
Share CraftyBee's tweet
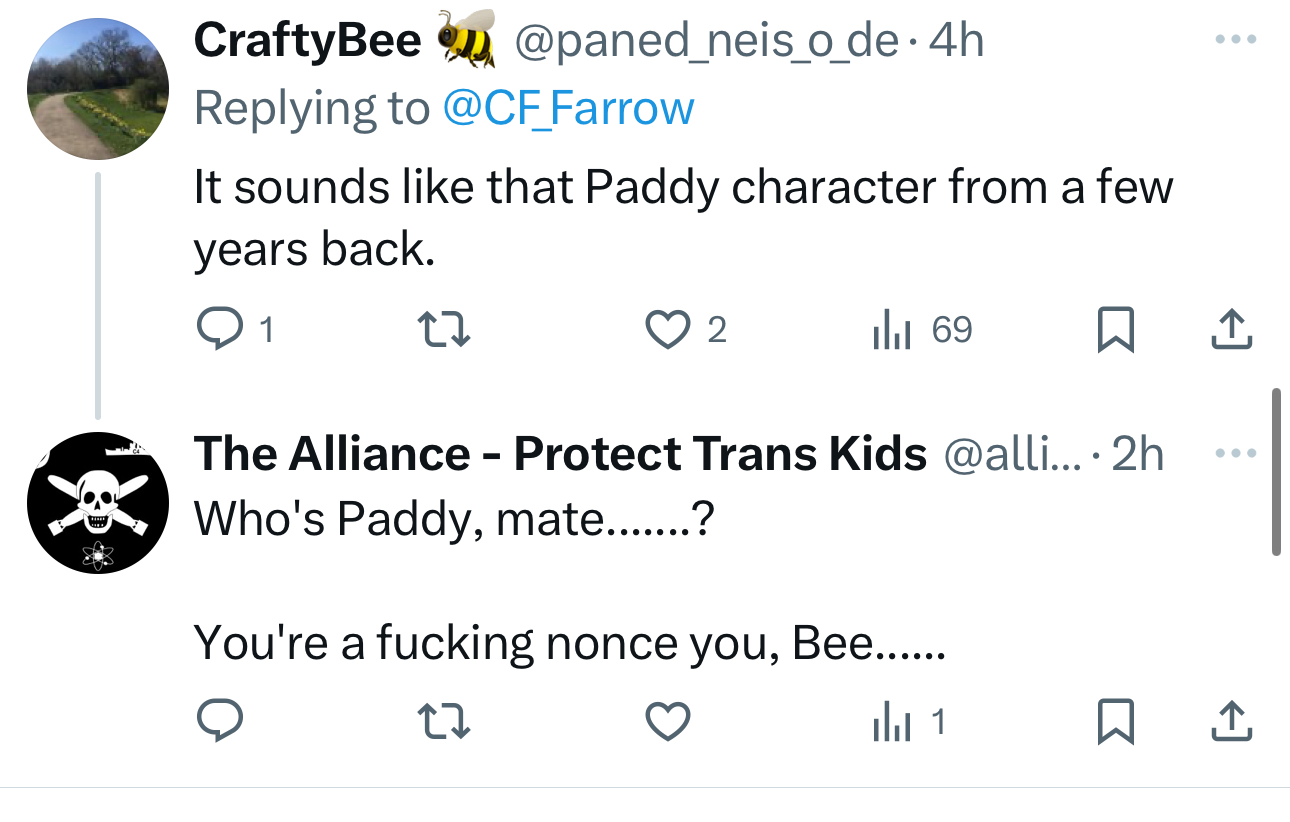[1231, 330]
